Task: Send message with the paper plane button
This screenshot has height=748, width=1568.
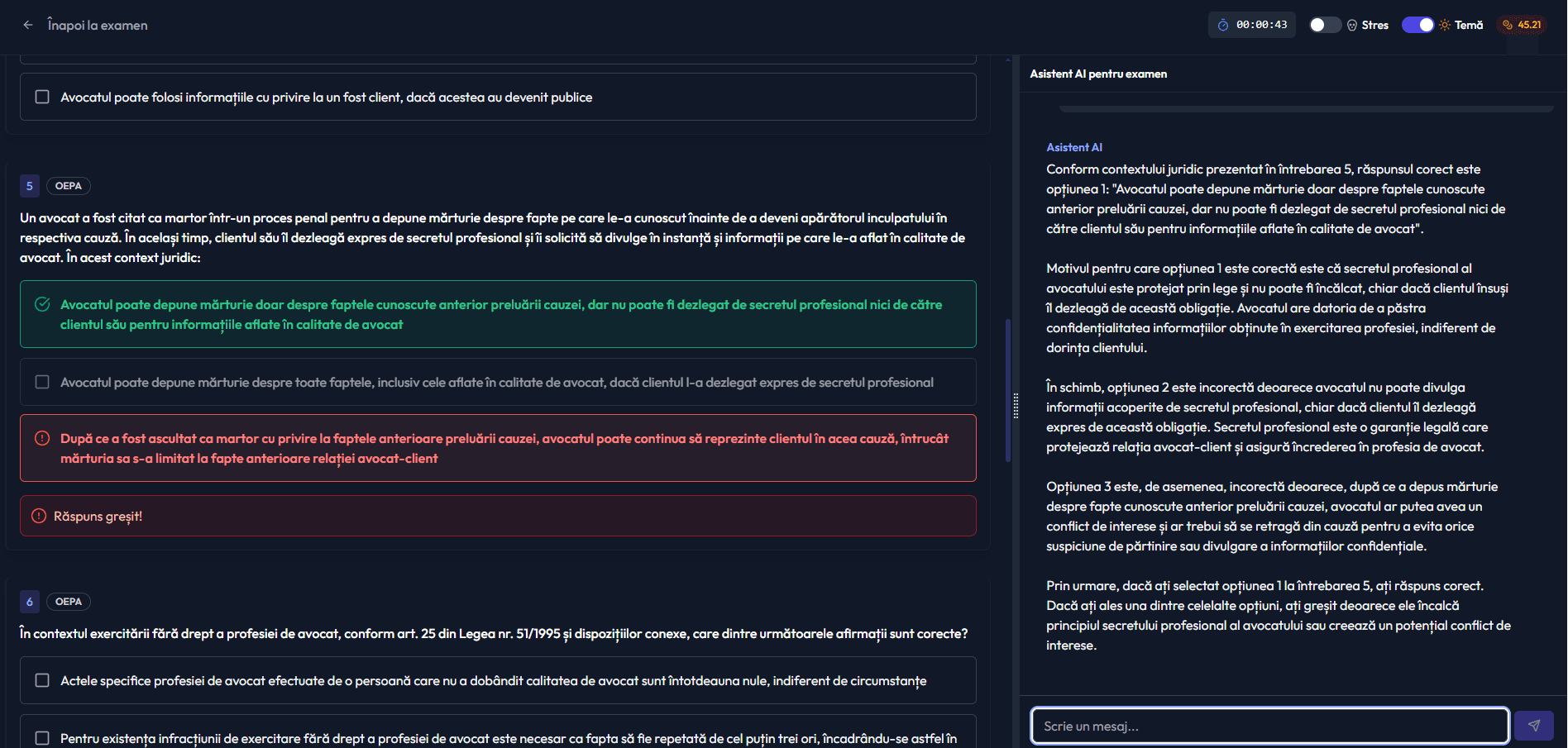Action: coord(1534,726)
